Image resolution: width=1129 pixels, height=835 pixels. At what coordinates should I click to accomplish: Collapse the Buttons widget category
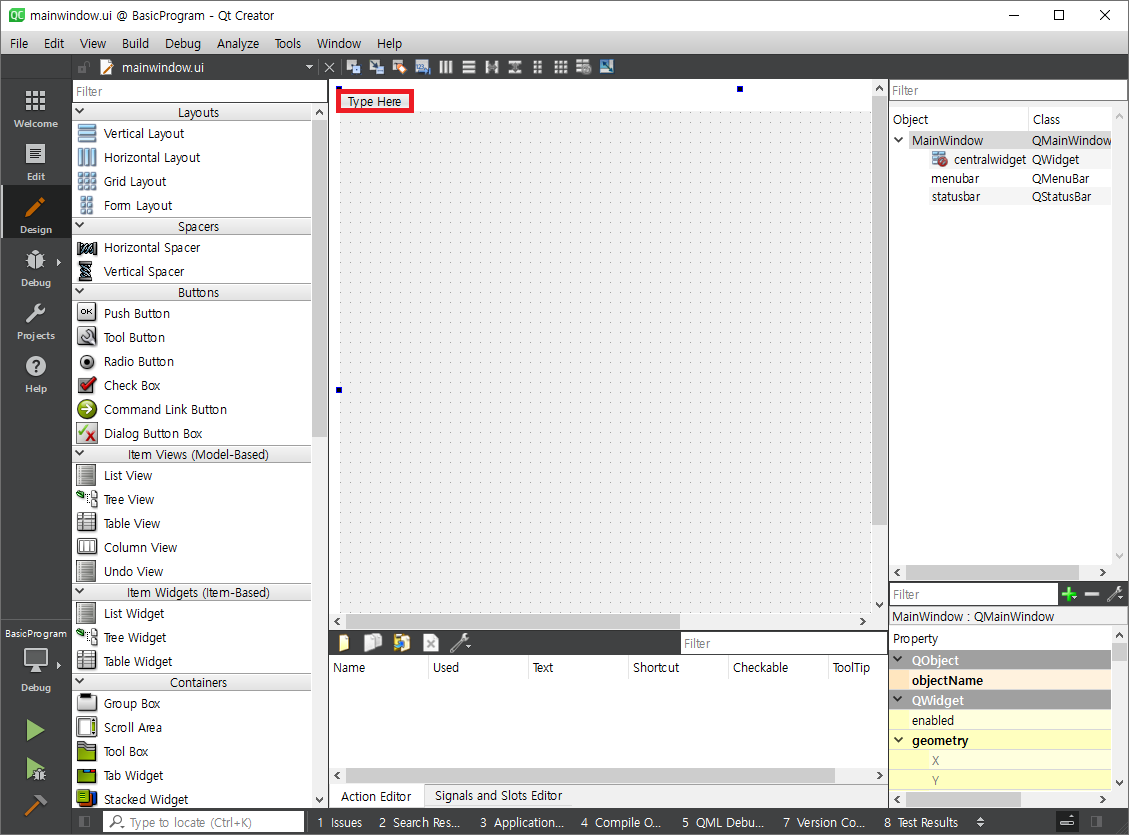click(x=80, y=292)
